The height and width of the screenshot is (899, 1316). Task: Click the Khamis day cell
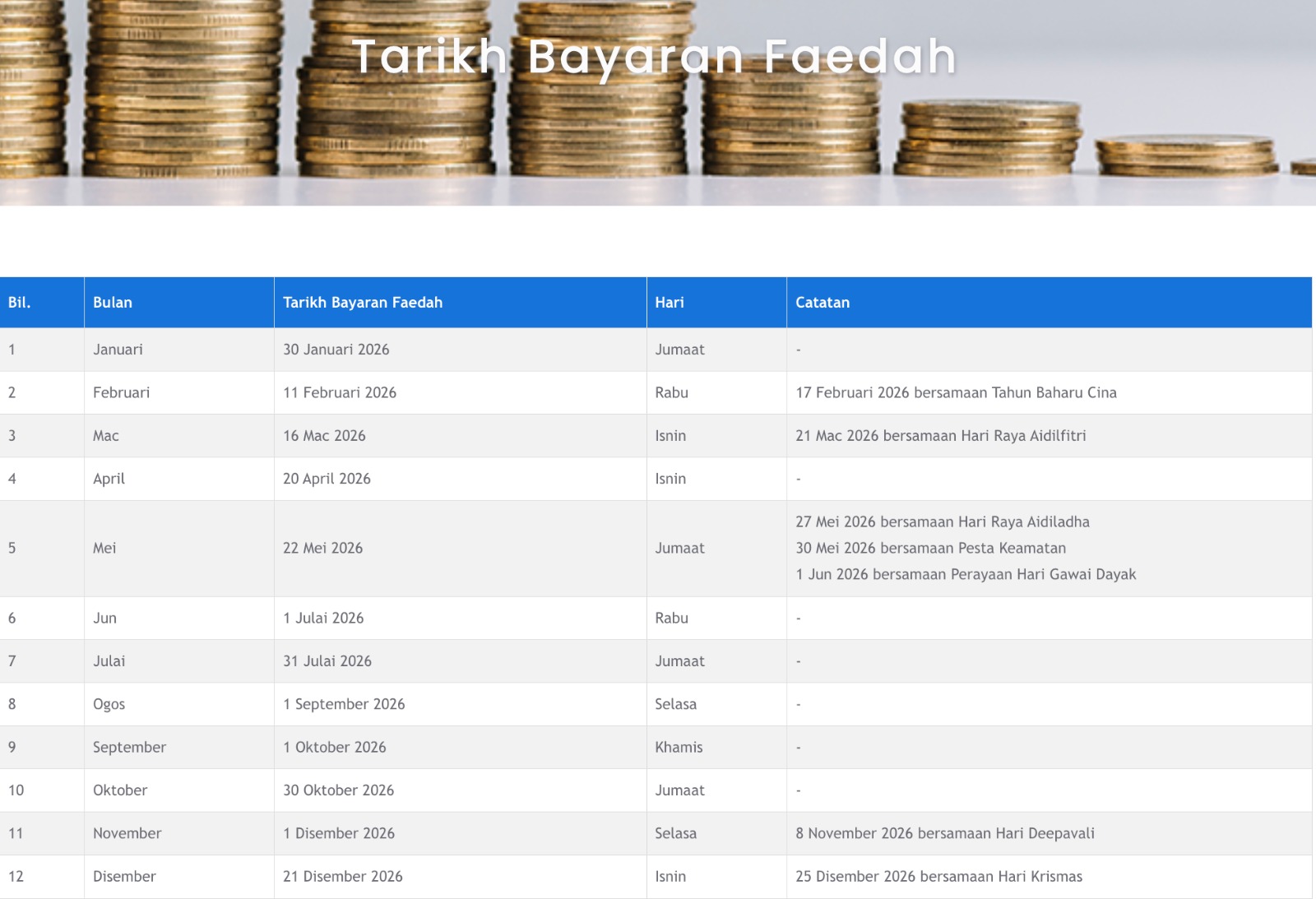coord(716,747)
